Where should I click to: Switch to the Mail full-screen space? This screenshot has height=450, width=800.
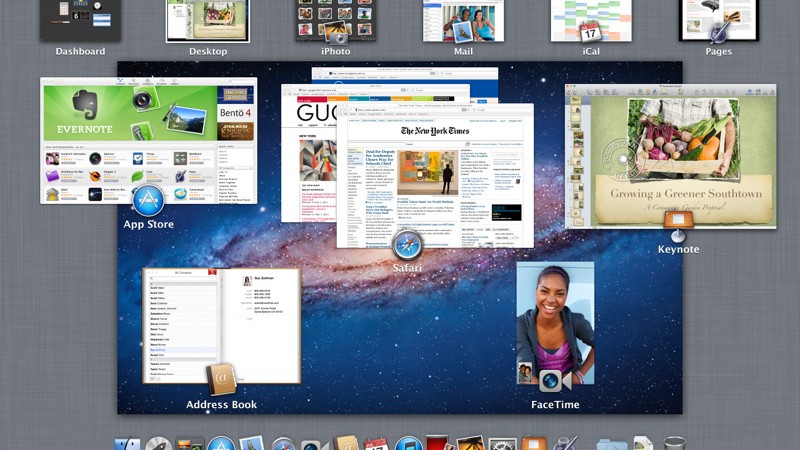click(x=463, y=20)
